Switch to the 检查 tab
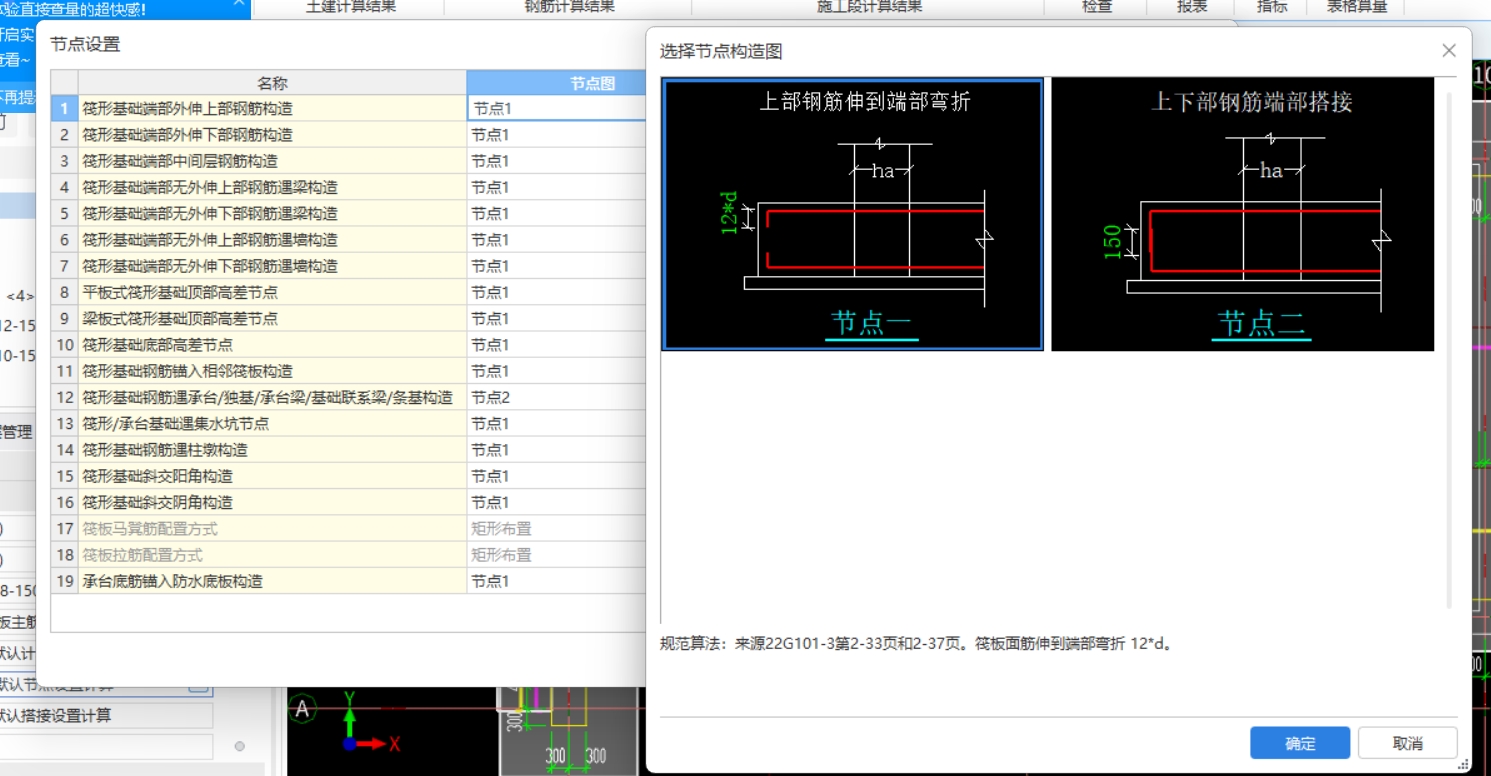 pos(1096,7)
